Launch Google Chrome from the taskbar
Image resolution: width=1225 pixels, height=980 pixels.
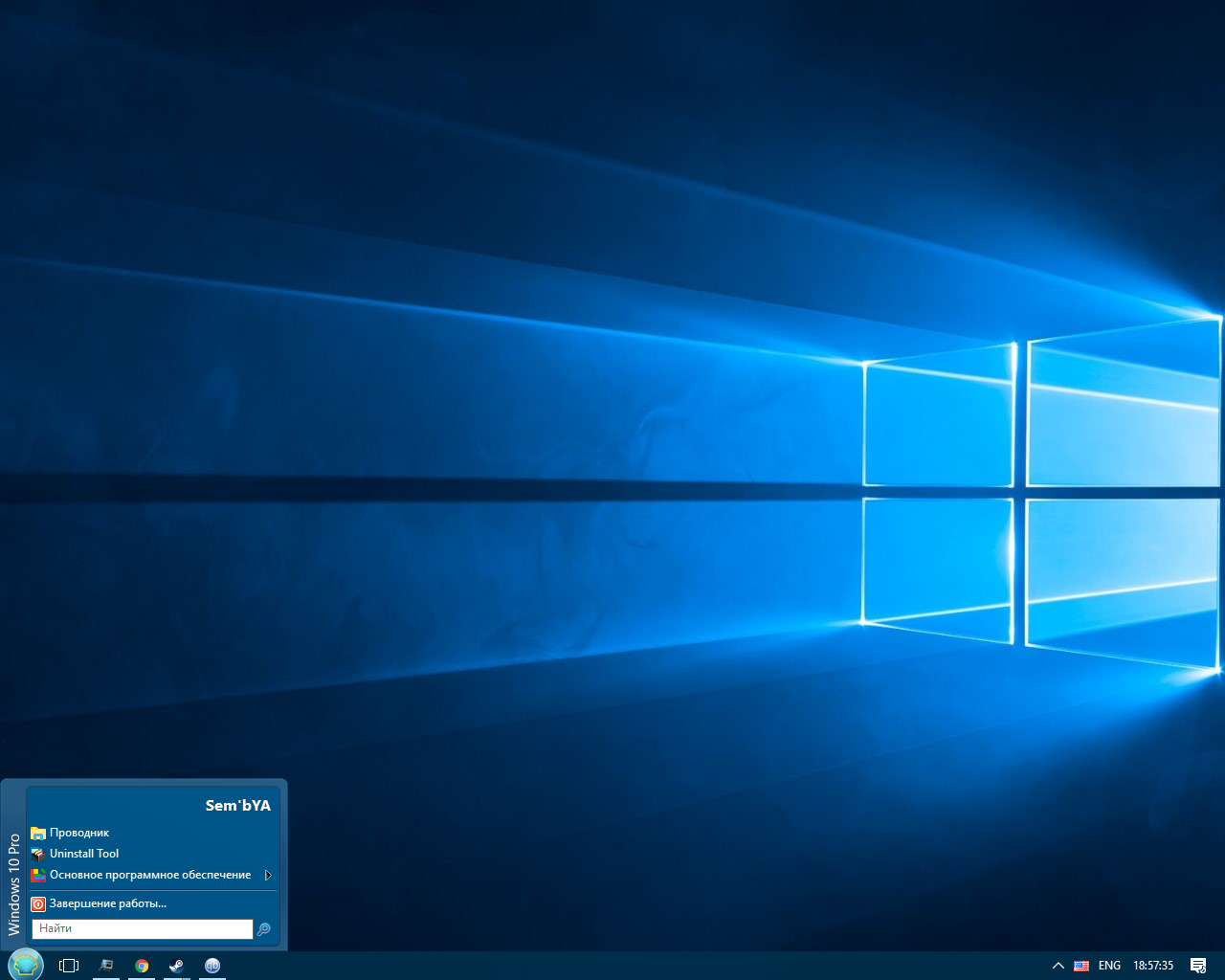tap(142, 966)
